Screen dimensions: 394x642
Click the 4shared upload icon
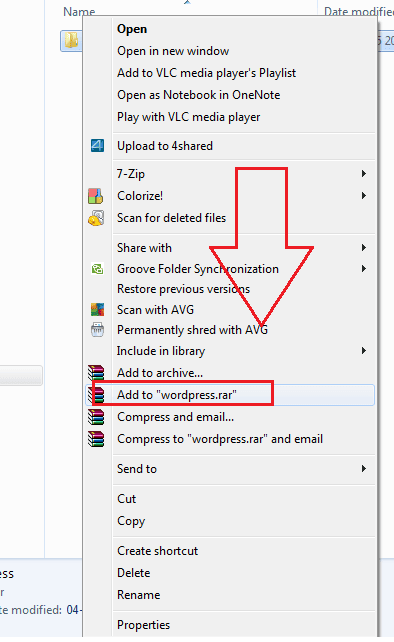(97, 146)
